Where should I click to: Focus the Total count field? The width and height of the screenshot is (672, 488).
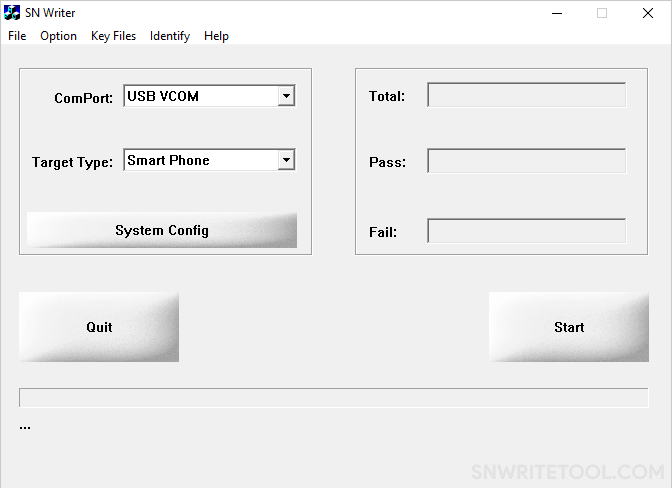click(526, 95)
